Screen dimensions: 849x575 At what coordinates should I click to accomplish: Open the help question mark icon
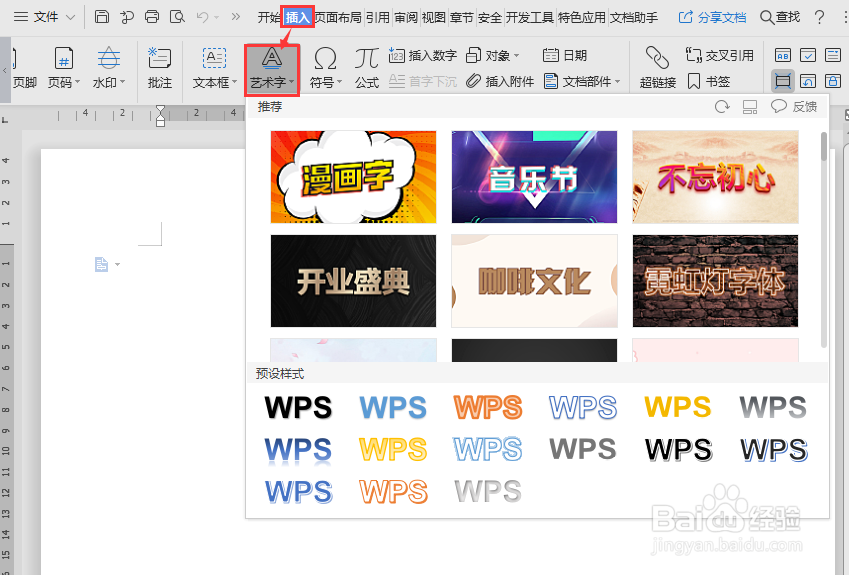click(x=820, y=17)
